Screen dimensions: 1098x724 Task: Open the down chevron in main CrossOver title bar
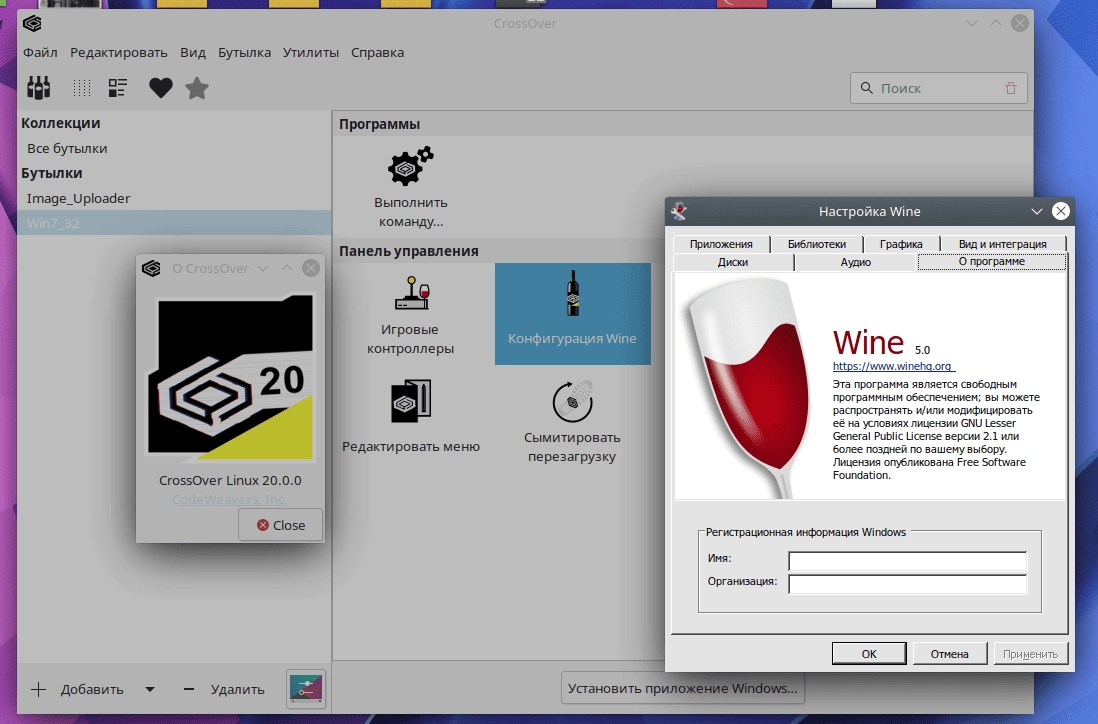[972, 23]
